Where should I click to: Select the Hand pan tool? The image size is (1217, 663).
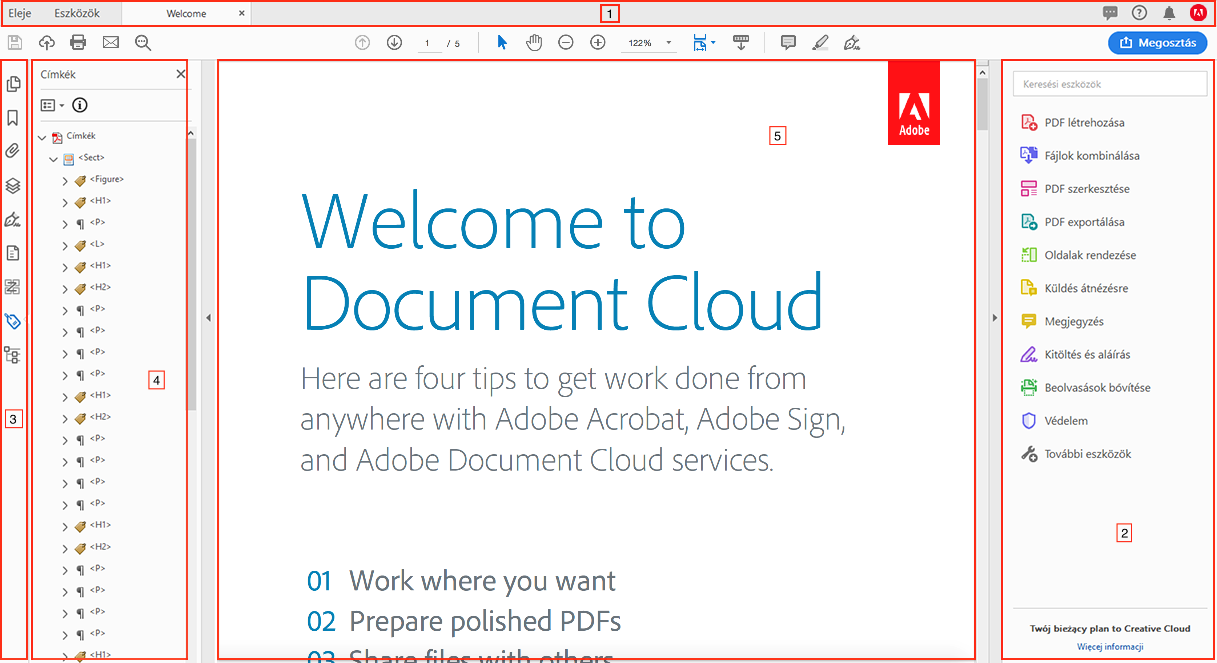534,43
